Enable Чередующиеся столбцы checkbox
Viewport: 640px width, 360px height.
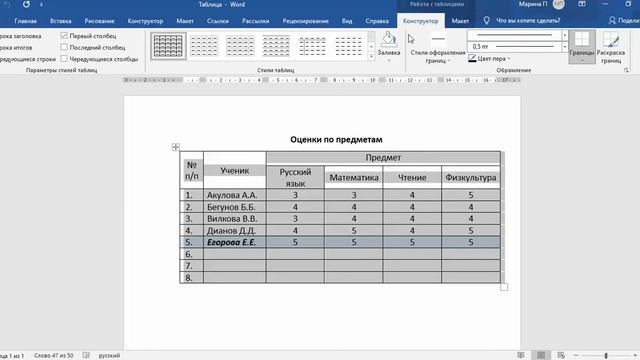[x=64, y=59]
